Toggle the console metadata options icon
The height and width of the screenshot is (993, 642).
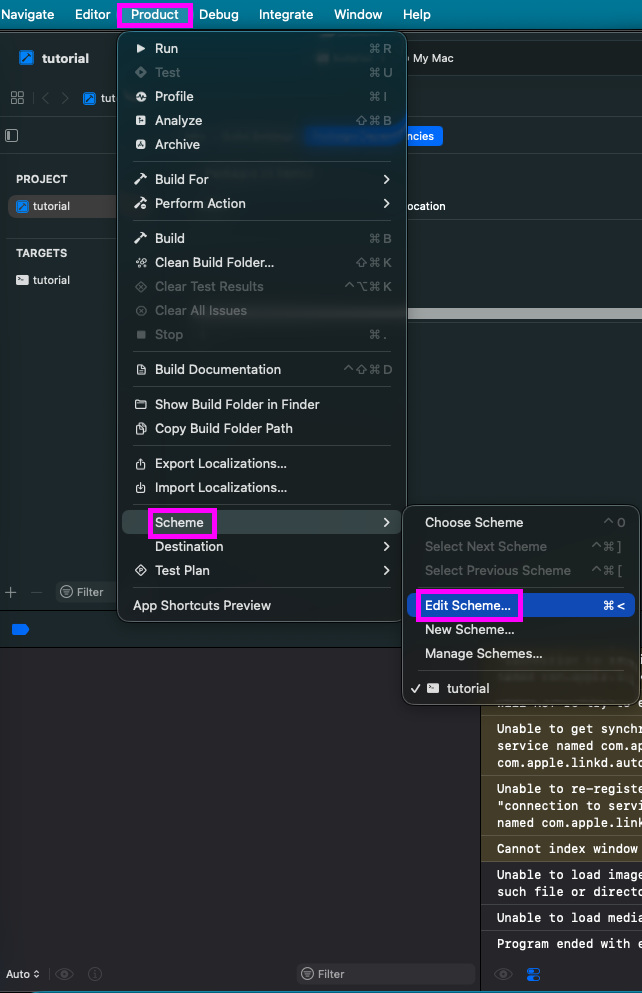tap(534, 974)
